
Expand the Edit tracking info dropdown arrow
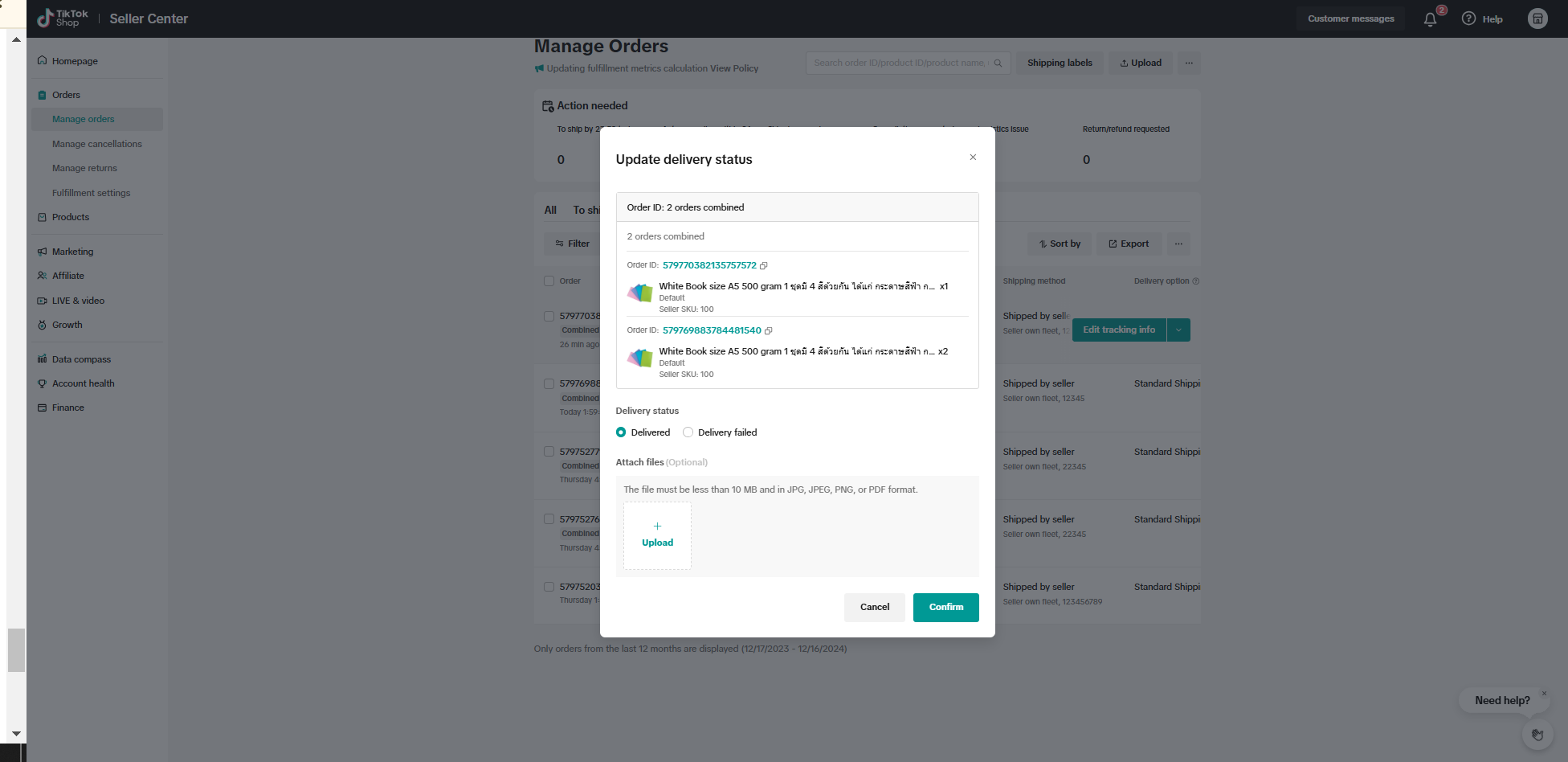1178,330
